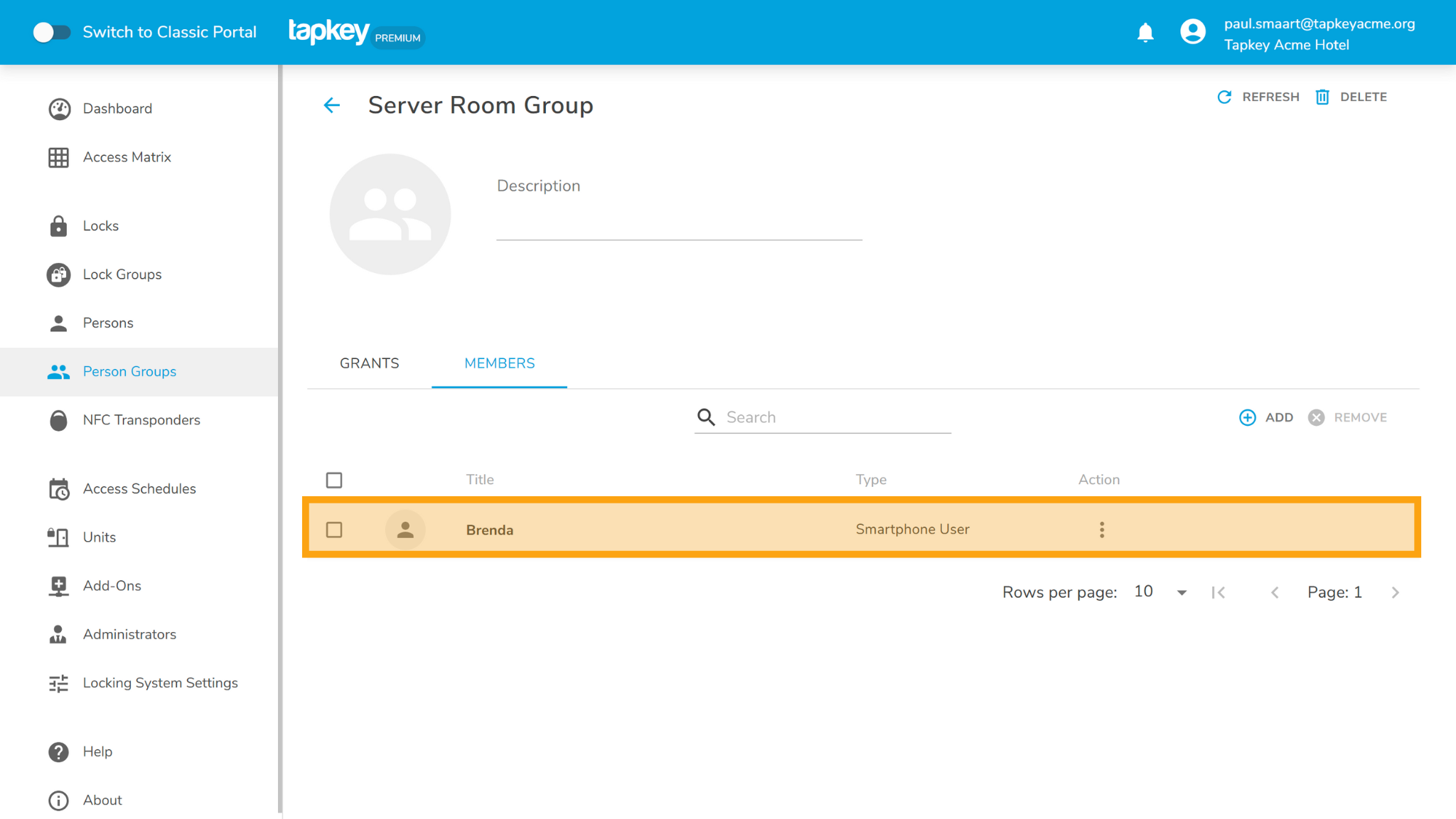Click the Locking System Settings sliders icon
The image size is (1456, 819).
click(59, 683)
